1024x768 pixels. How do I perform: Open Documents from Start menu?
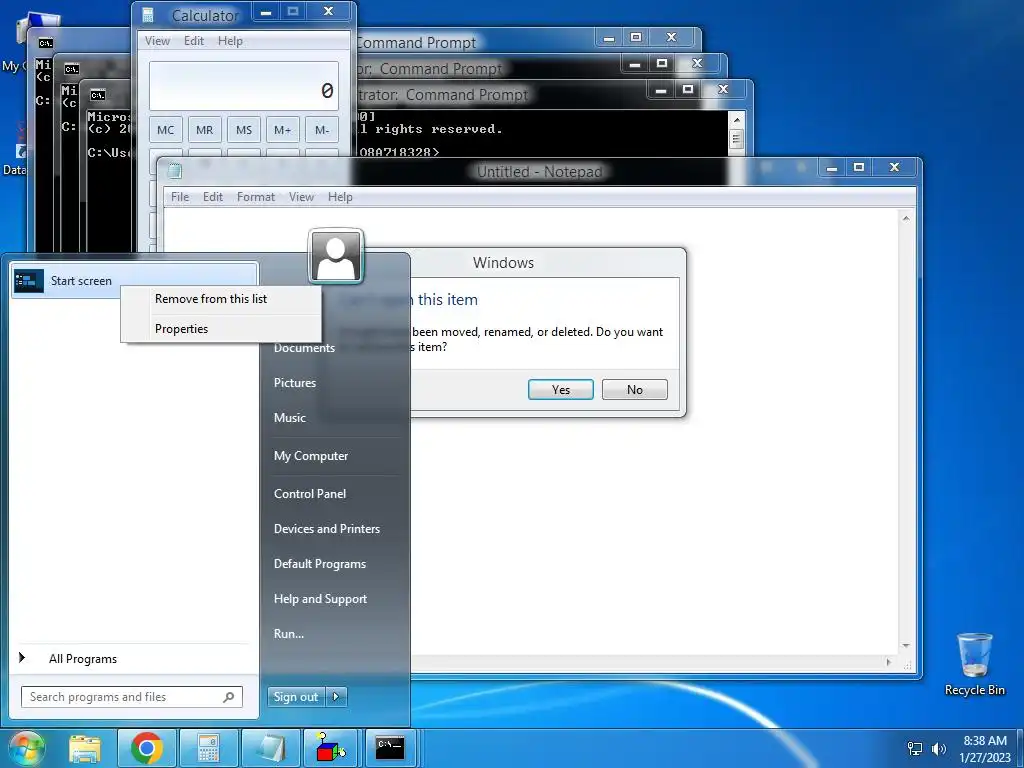304,348
